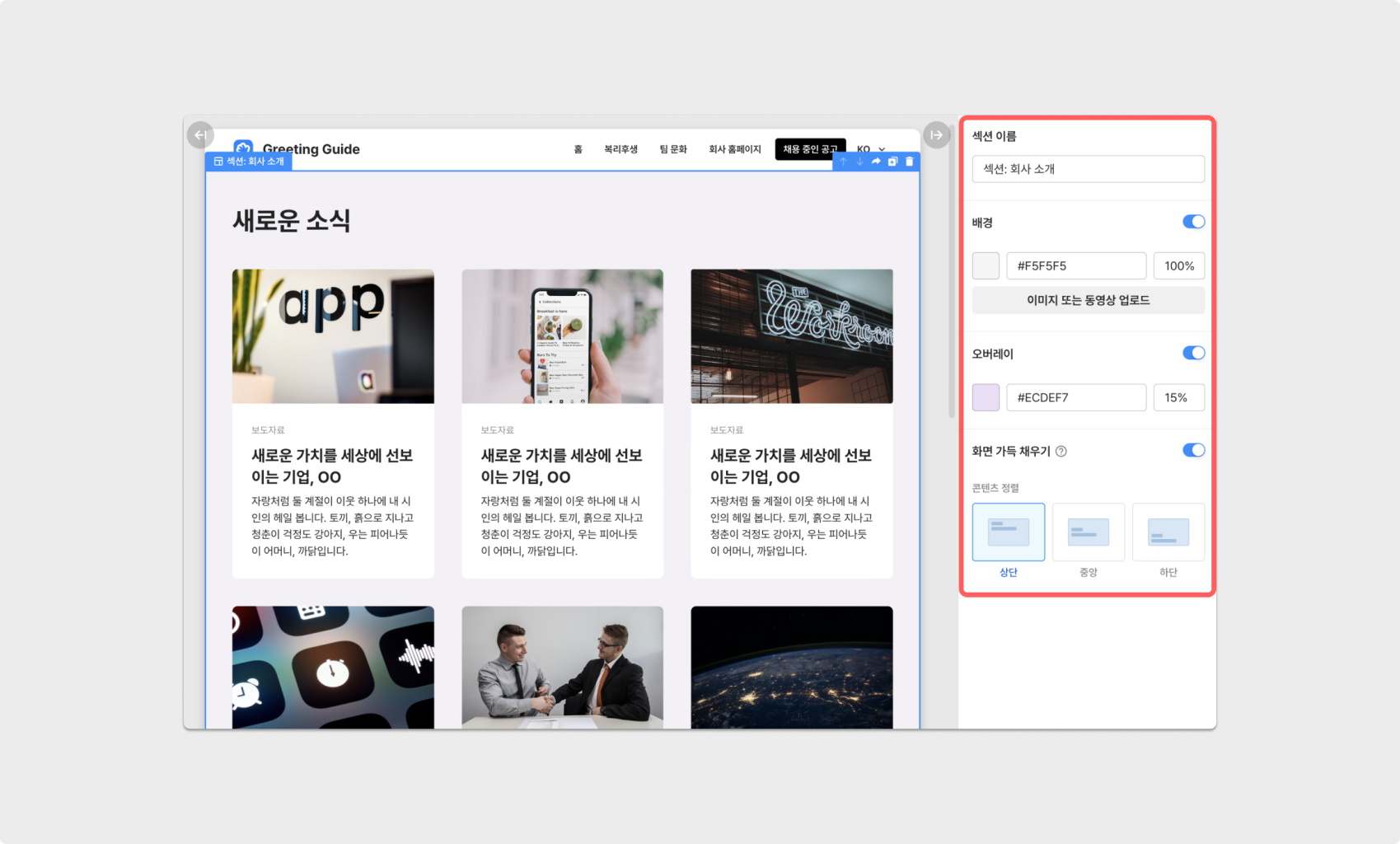Select the 섹션: 회사 소개 section label tag
The width and height of the screenshot is (1400, 844).
[248, 162]
